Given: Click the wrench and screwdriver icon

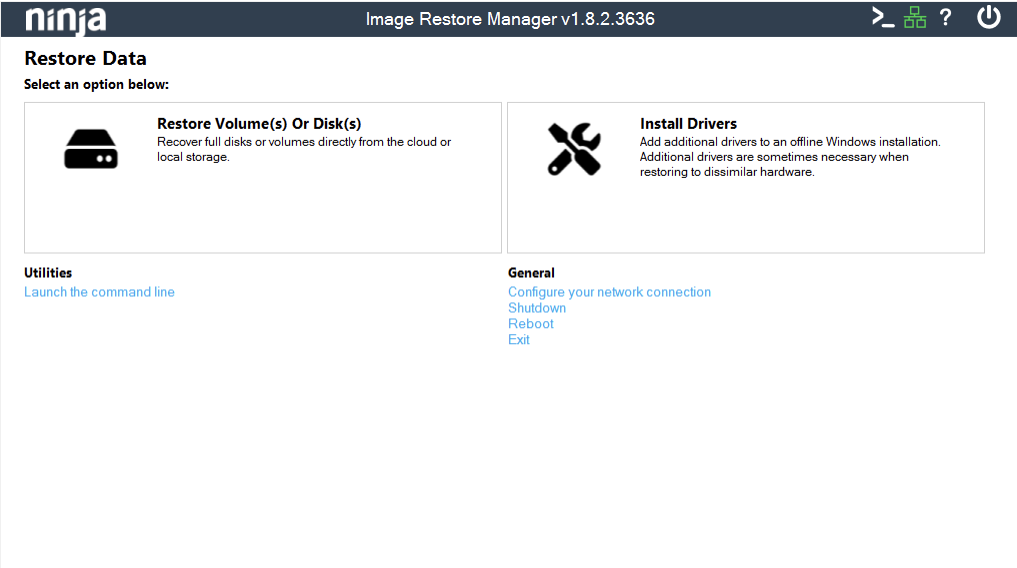Looking at the screenshot, I should click(574, 150).
